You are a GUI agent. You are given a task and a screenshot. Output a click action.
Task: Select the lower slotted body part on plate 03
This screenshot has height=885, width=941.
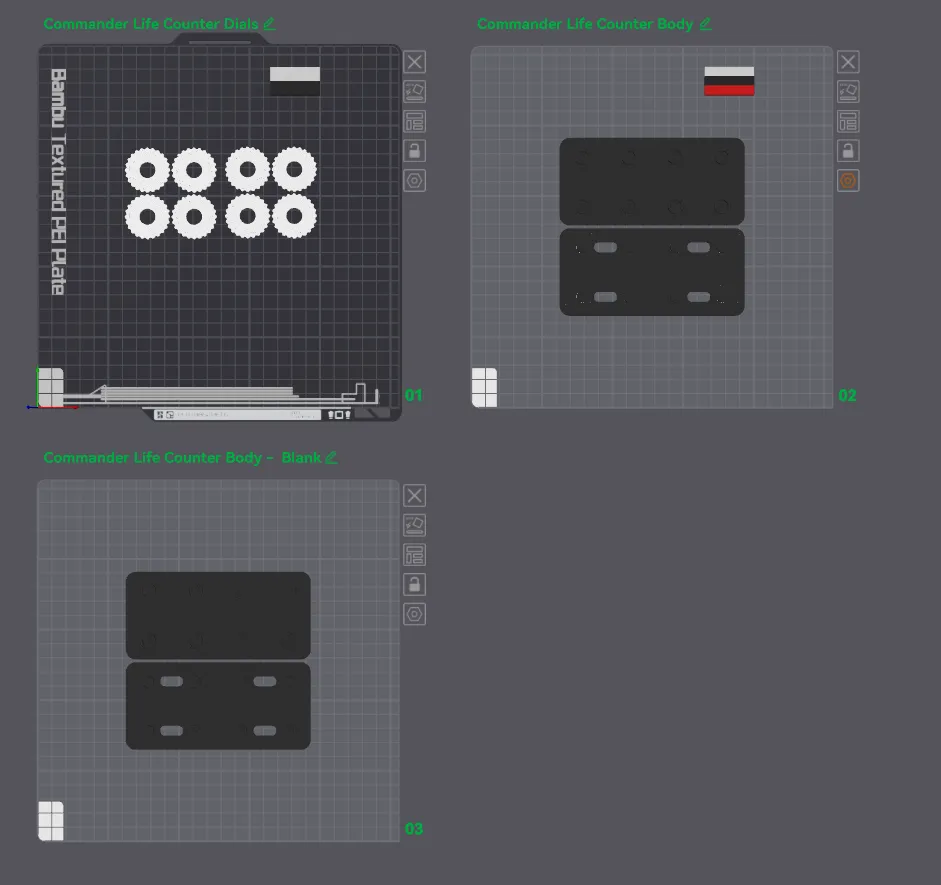click(x=218, y=706)
